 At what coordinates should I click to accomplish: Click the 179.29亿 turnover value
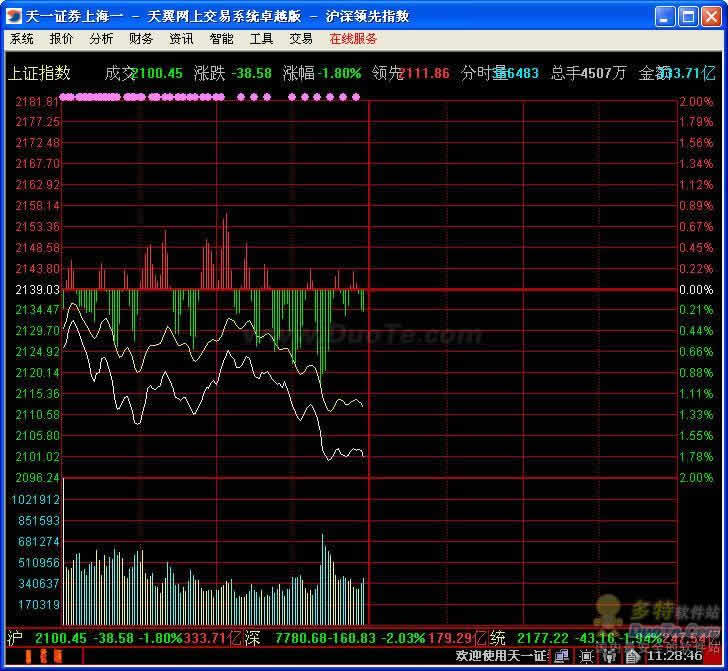(455, 638)
